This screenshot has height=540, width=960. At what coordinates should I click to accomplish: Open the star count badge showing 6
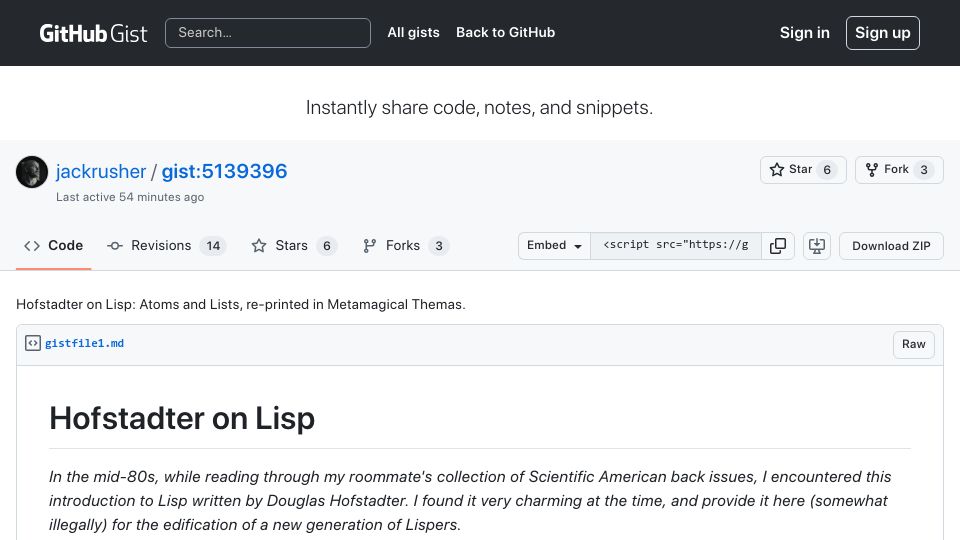click(827, 170)
